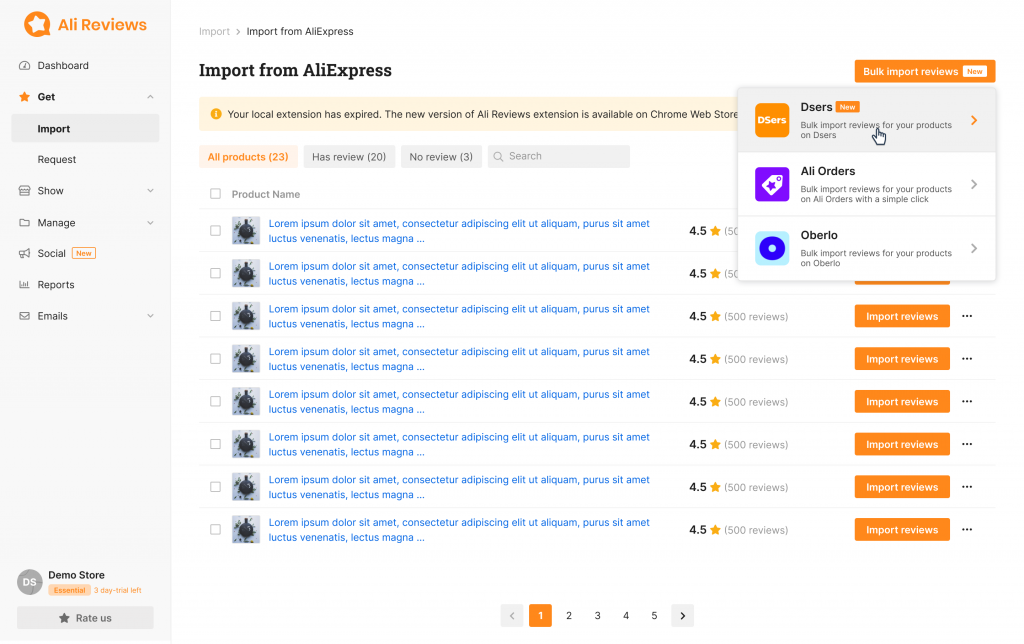1024x644 pixels.
Task: Check the sixth product row checkbox
Action: tap(216, 444)
